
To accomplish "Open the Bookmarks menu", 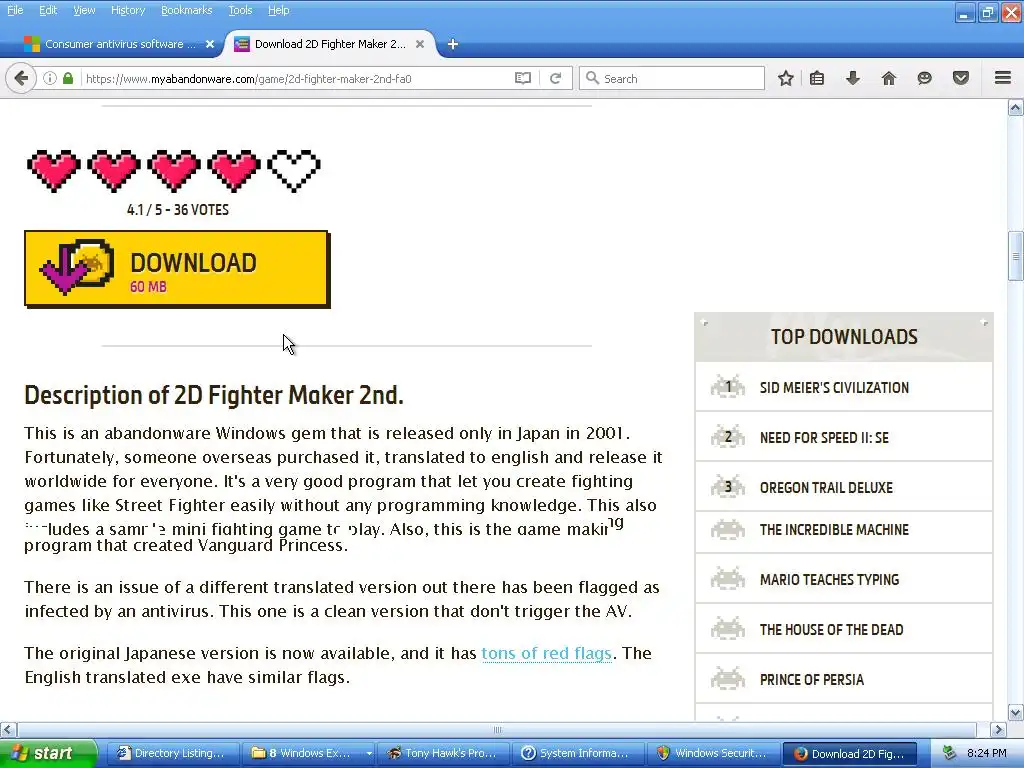I will pyautogui.click(x=186, y=10).
